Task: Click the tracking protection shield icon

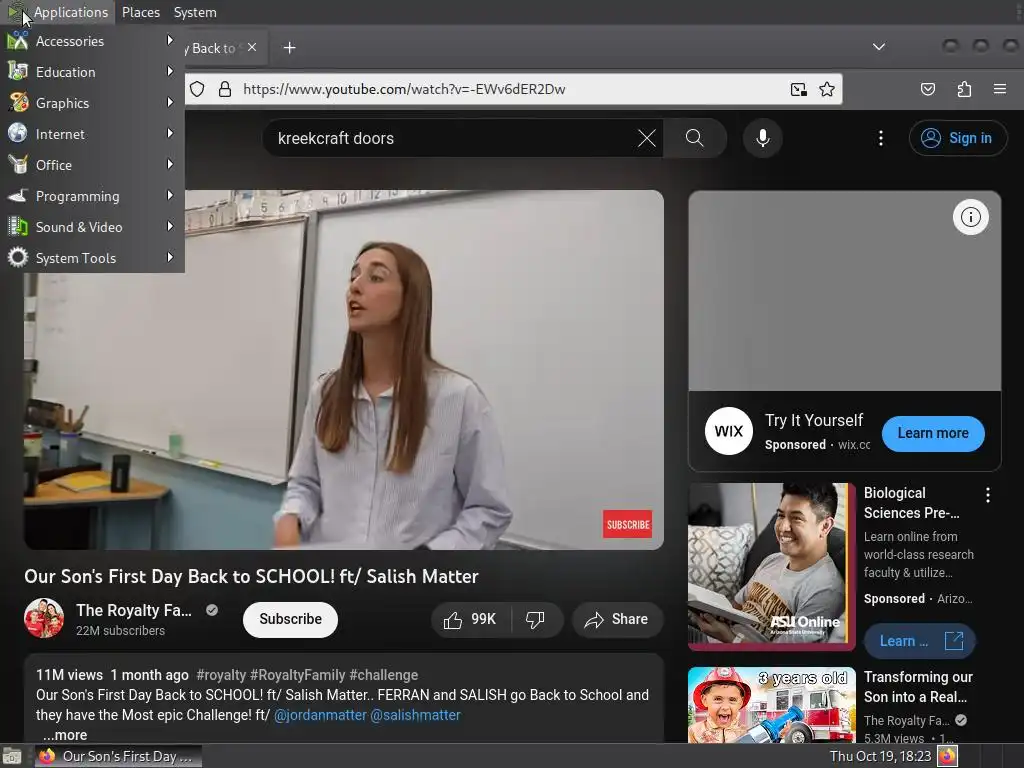Action: click(197, 89)
